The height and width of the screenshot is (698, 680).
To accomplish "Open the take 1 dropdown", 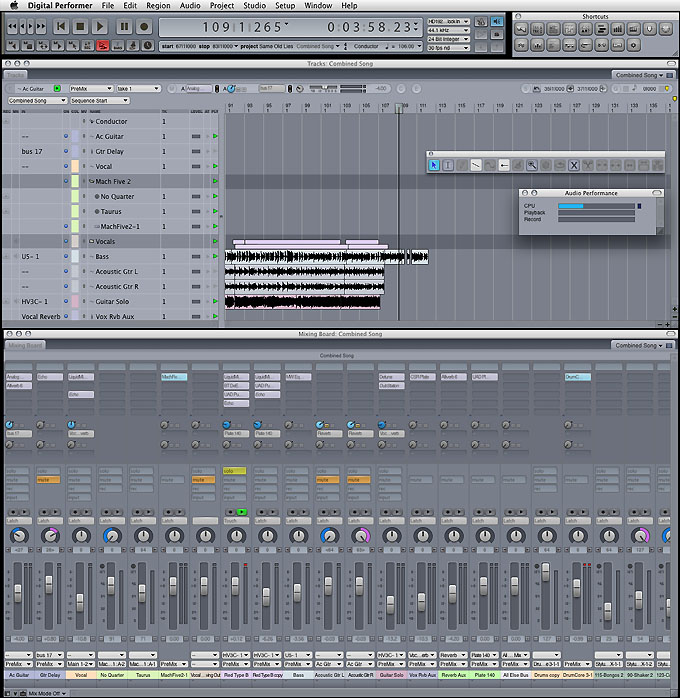I will (x=138, y=89).
